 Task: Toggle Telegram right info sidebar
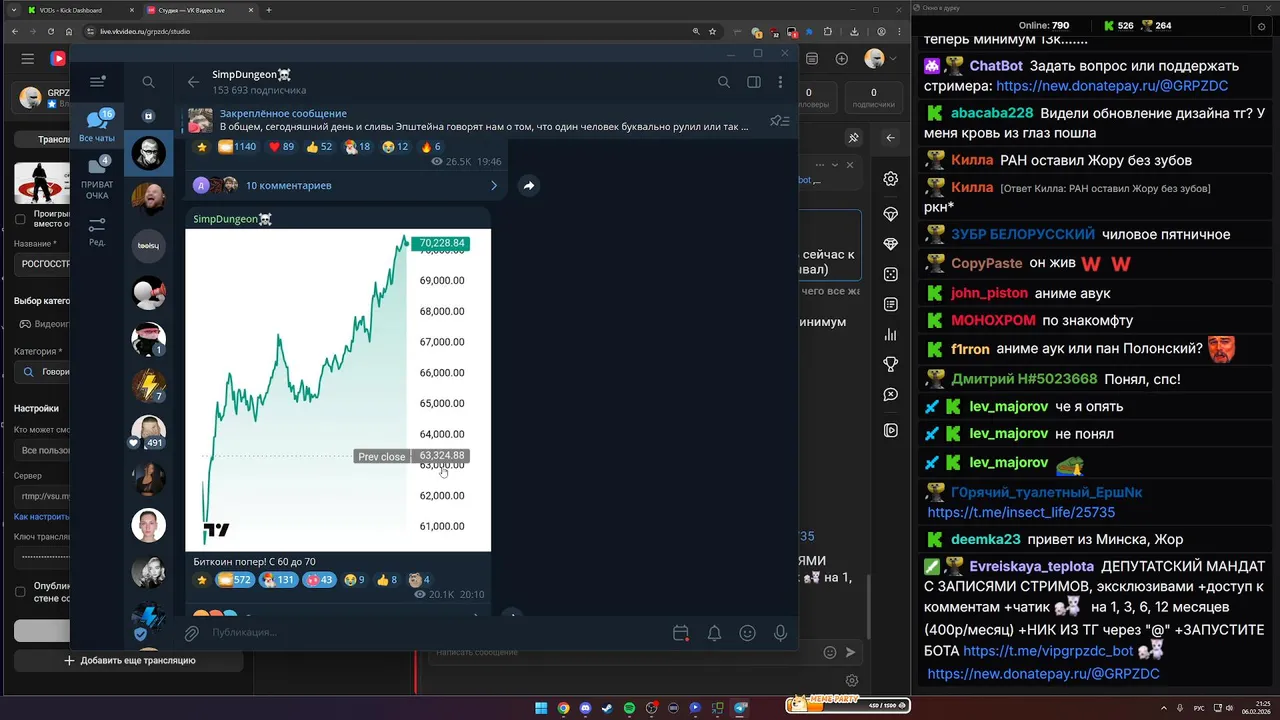754,82
